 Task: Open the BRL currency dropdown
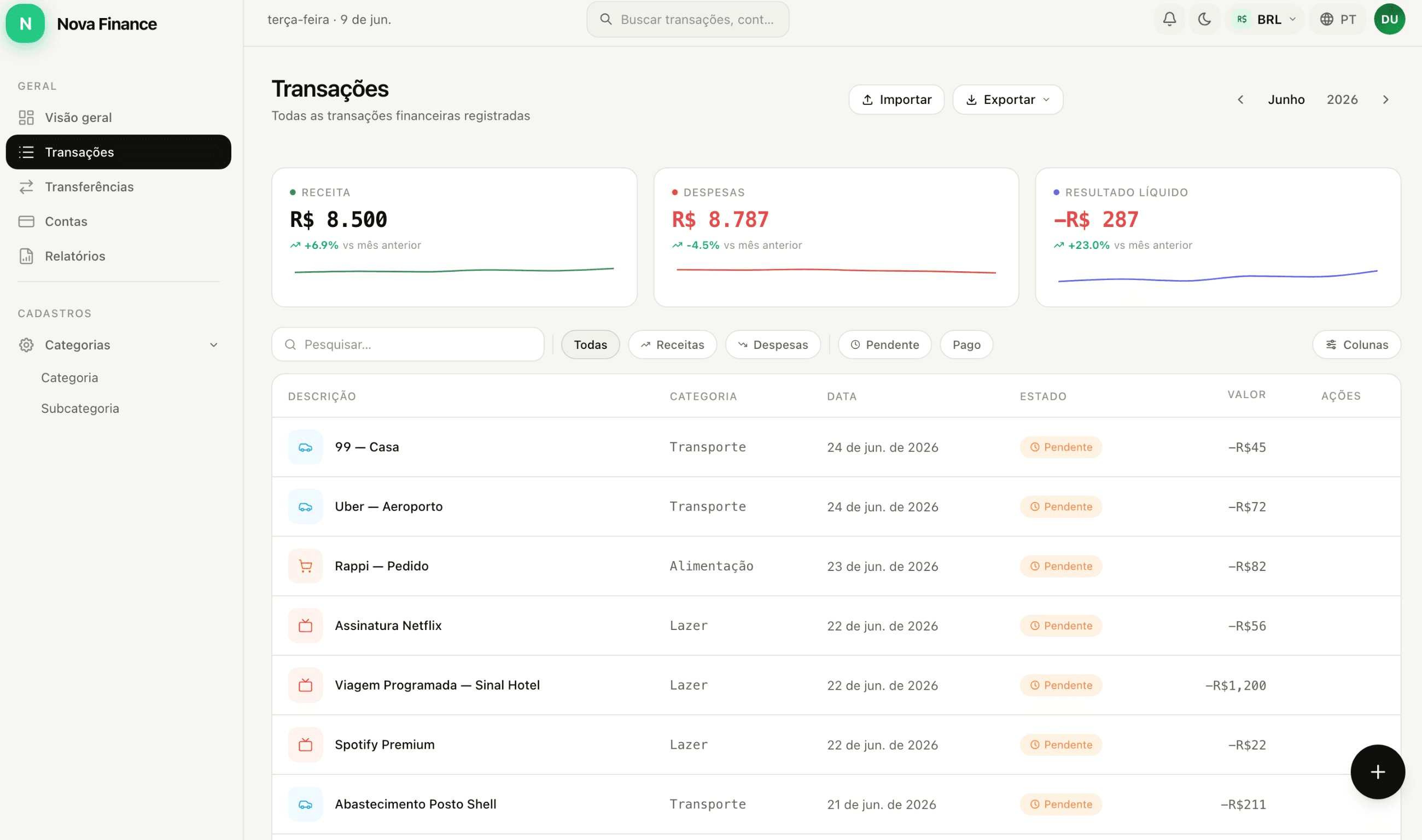coord(1265,19)
